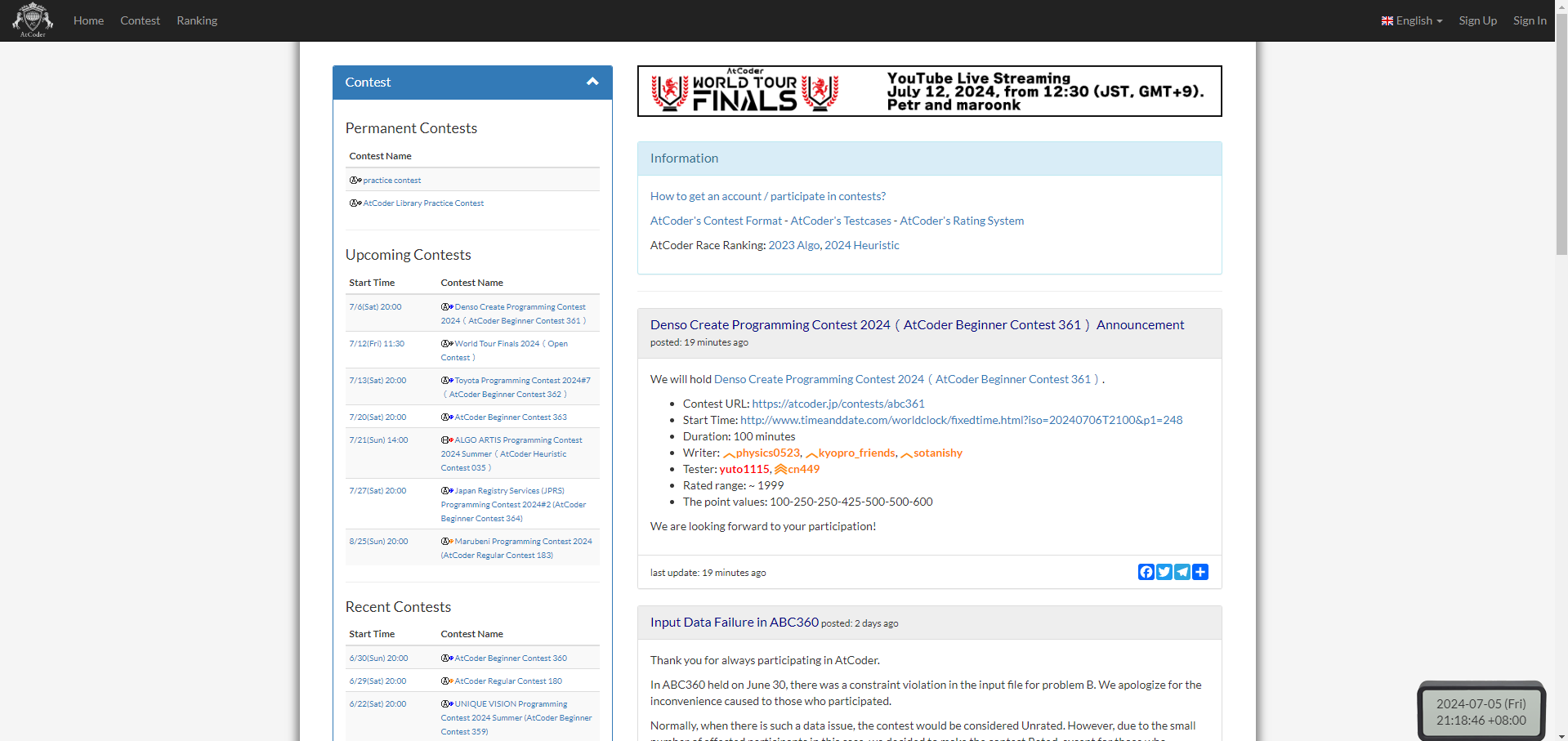Click the World Tour Finals banner

coord(929,92)
